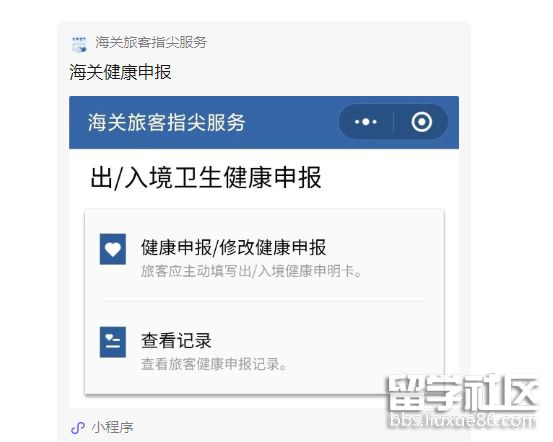The image size is (553, 442).
Task: Close mini program via circle target icon
Action: click(x=421, y=122)
